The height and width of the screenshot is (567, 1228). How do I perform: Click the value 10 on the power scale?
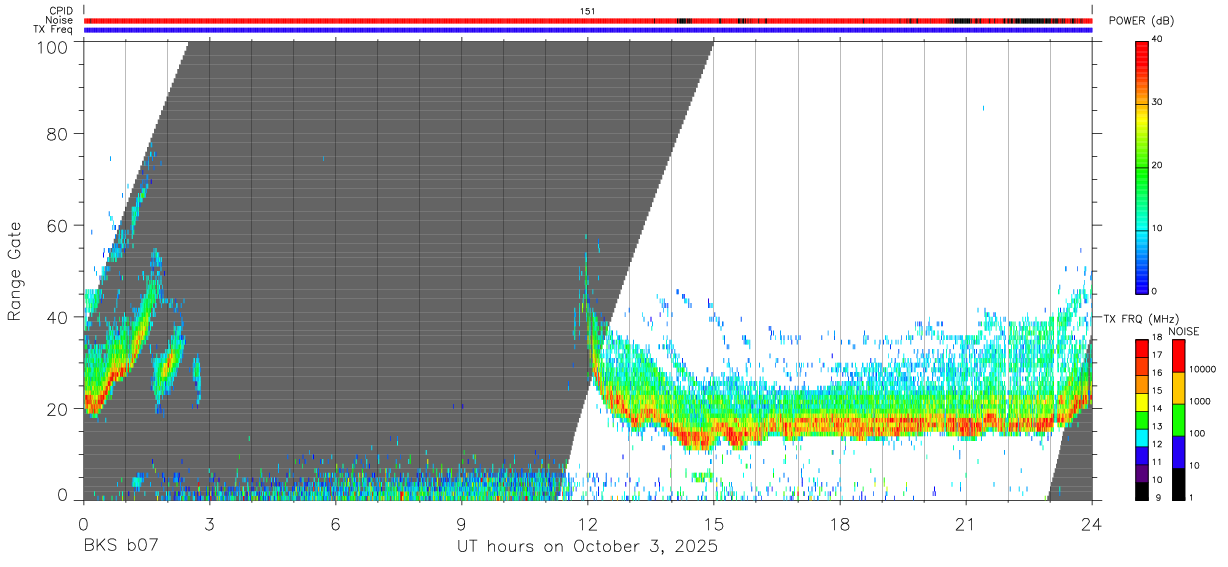[1157, 229]
